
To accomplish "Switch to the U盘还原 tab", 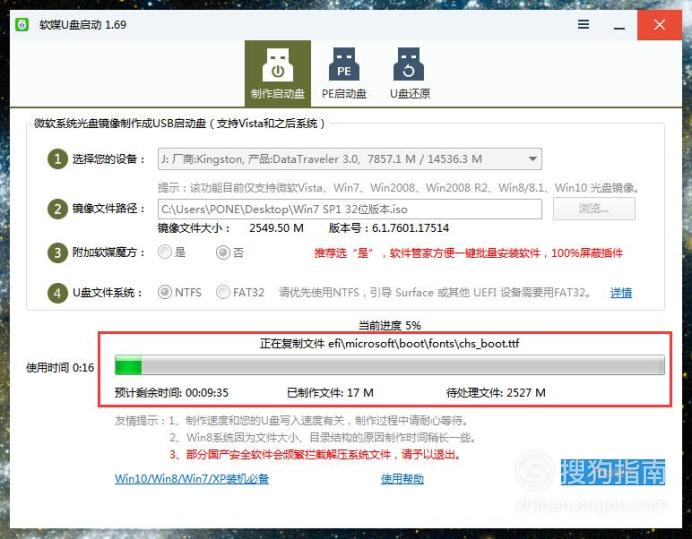I will (x=410, y=73).
